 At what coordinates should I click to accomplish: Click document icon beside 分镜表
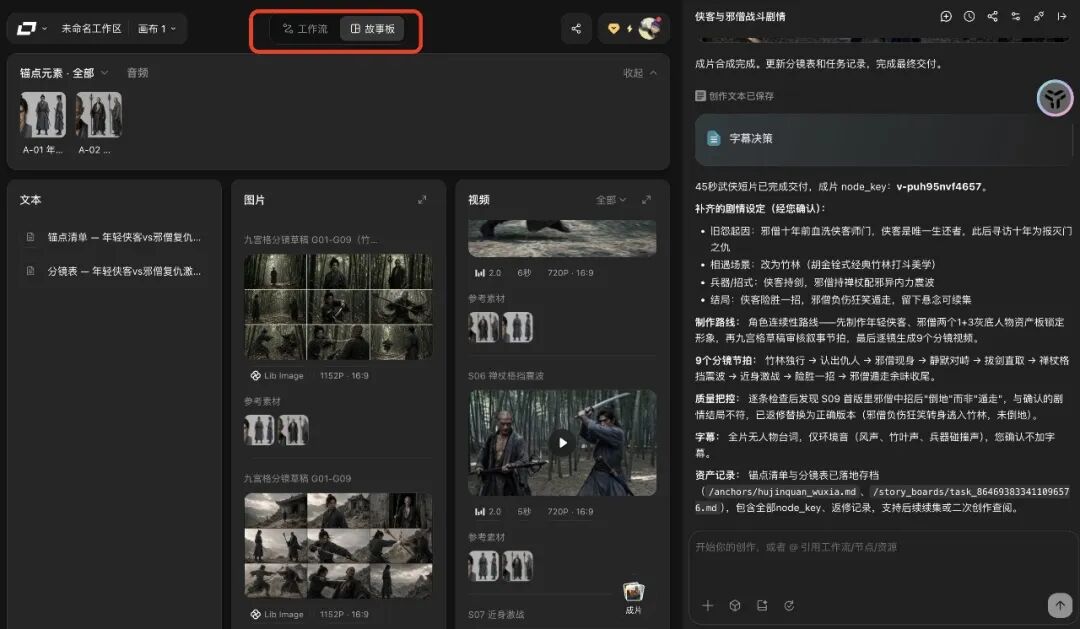click(x=30, y=271)
